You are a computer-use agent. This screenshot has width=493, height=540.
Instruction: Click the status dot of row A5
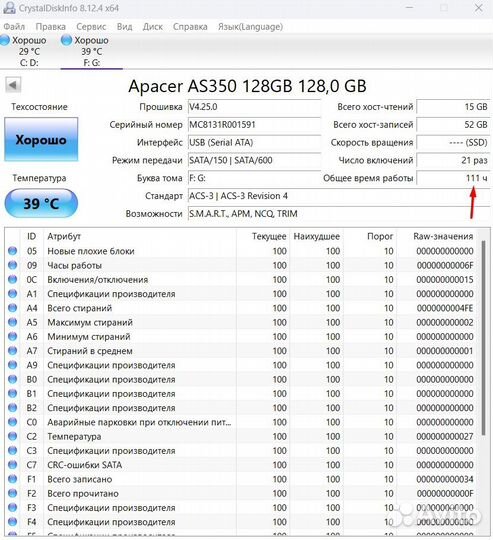[x=12, y=322]
